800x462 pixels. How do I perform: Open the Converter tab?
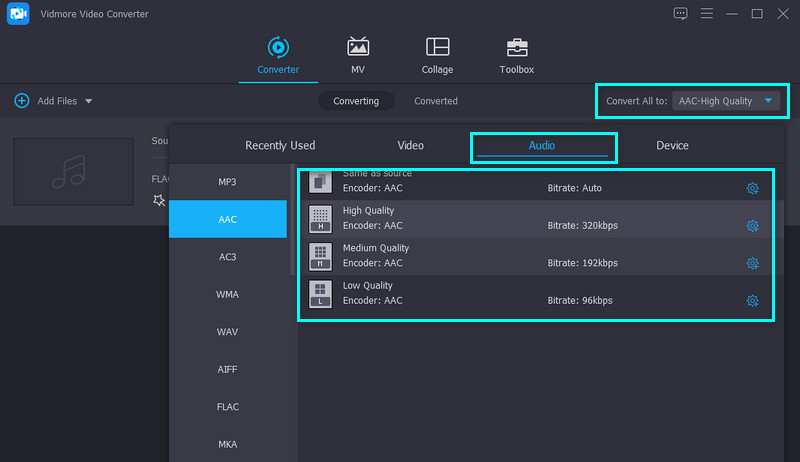(x=277, y=56)
